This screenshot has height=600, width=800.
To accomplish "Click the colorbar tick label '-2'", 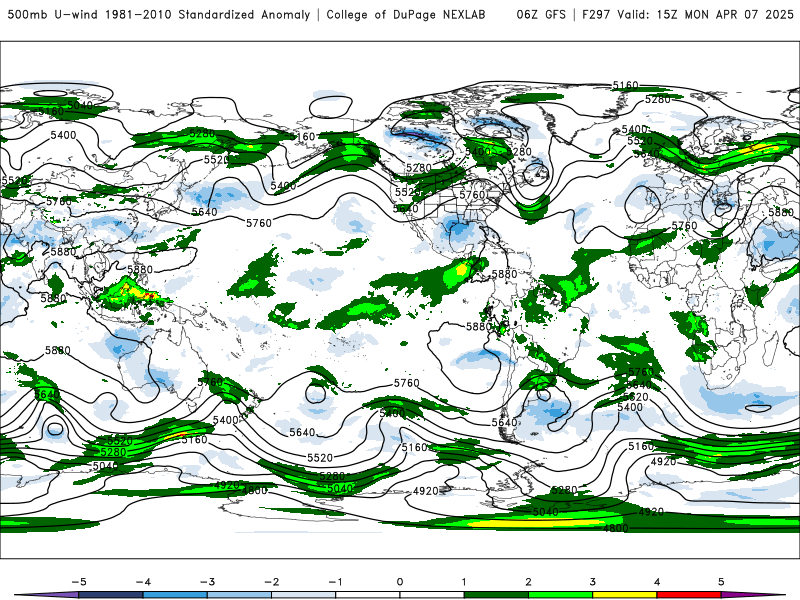I will pyautogui.click(x=271, y=582).
